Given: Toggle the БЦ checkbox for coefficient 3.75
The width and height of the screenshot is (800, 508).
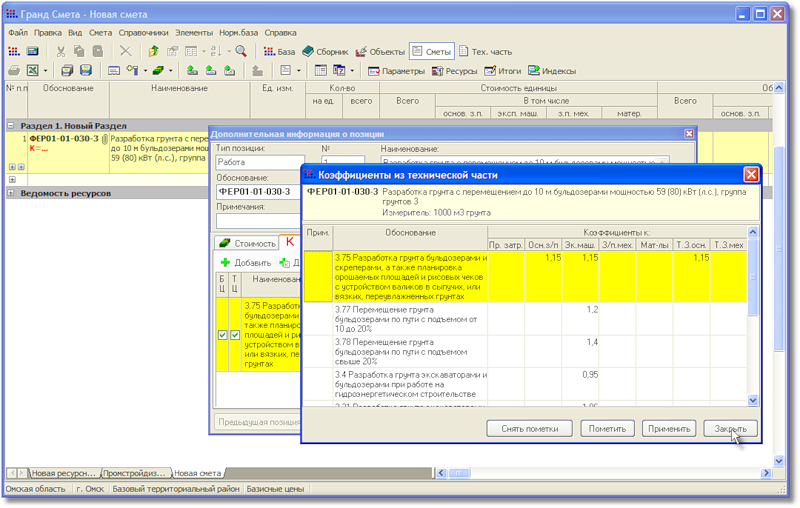Looking at the screenshot, I should point(222,335).
